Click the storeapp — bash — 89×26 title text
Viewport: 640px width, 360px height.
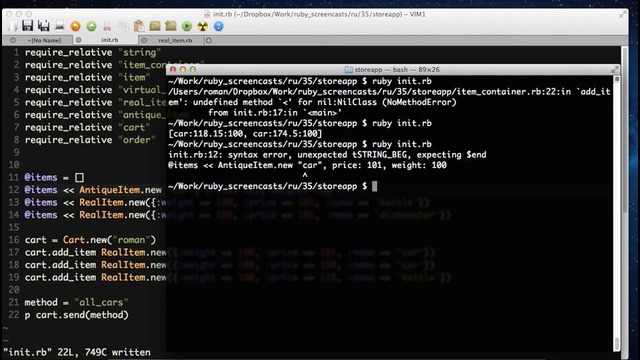[397, 70]
